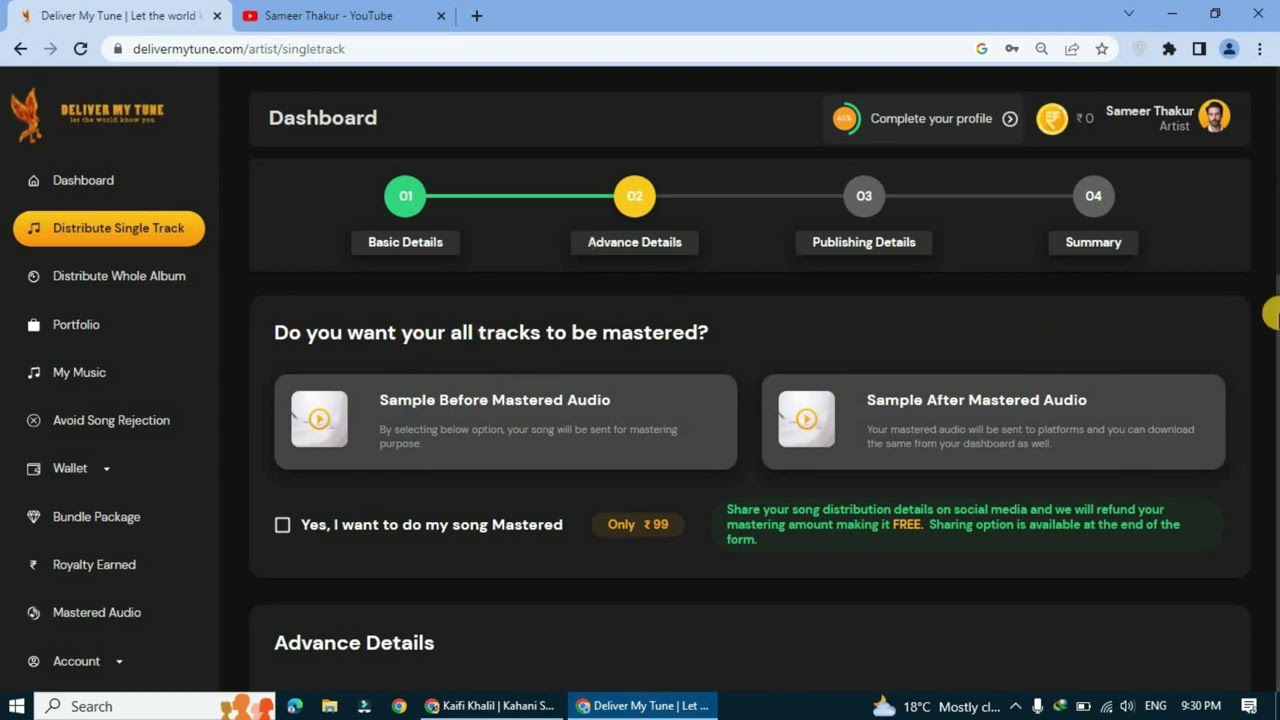Click the Portfolio briefcase icon
This screenshot has width=1280, height=720.
[x=33, y=325]
